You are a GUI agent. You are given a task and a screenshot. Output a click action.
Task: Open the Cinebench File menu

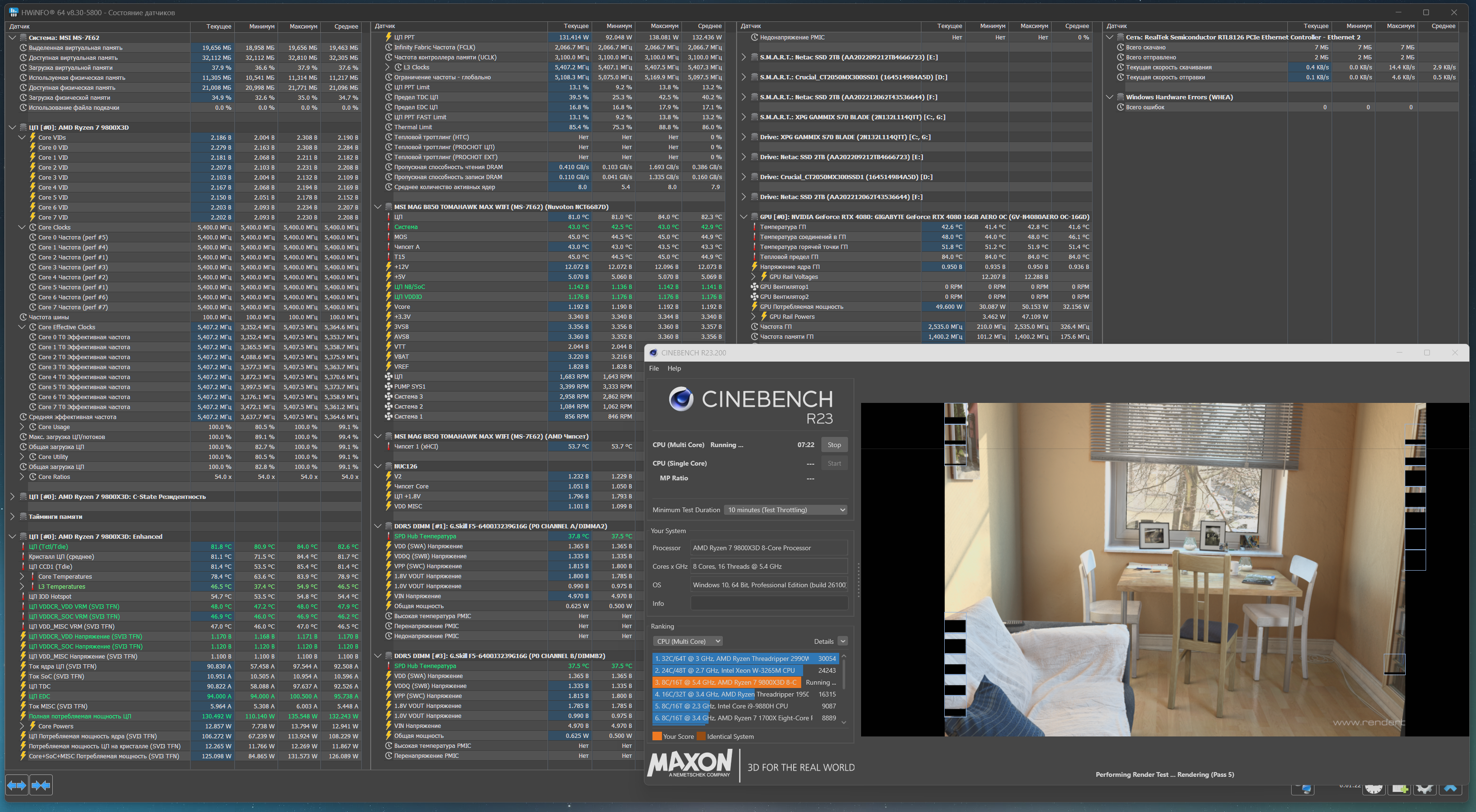654,368
